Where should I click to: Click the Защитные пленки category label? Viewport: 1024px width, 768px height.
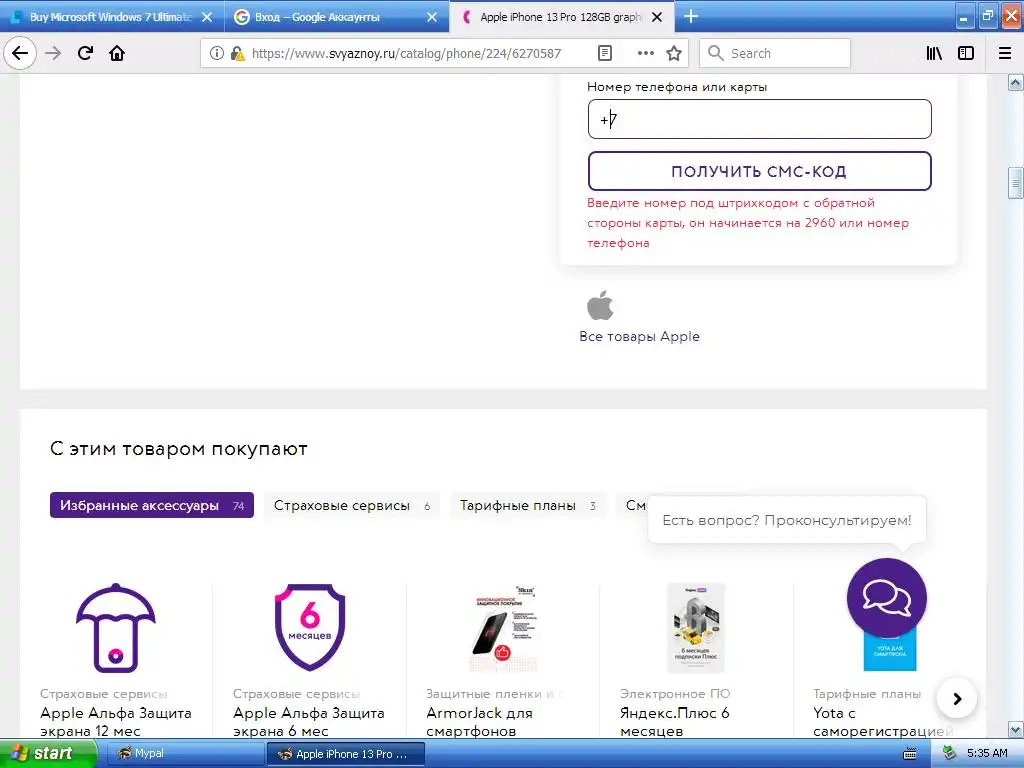coord(494,694)
